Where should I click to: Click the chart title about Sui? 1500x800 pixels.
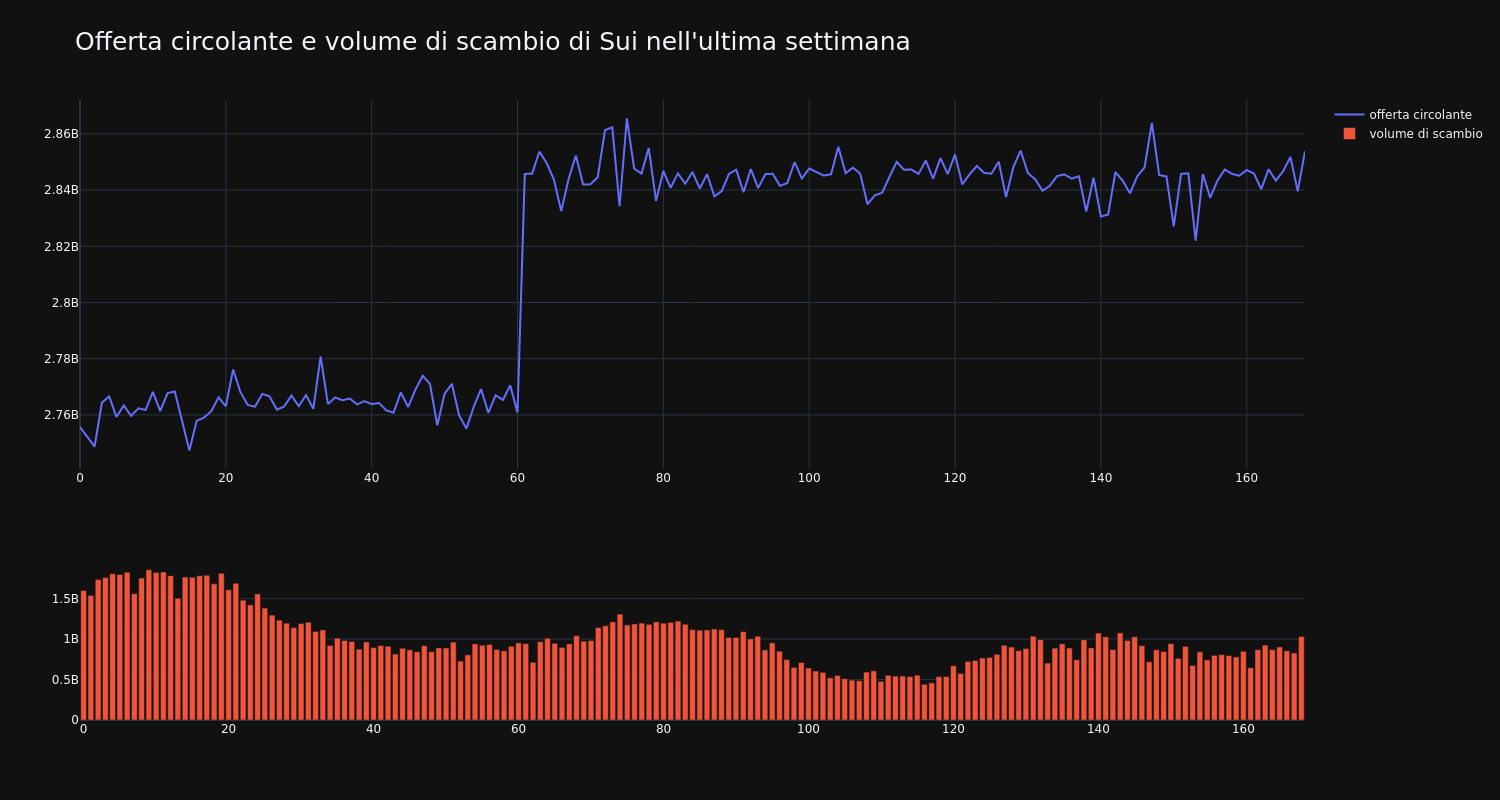click(492, 42)
